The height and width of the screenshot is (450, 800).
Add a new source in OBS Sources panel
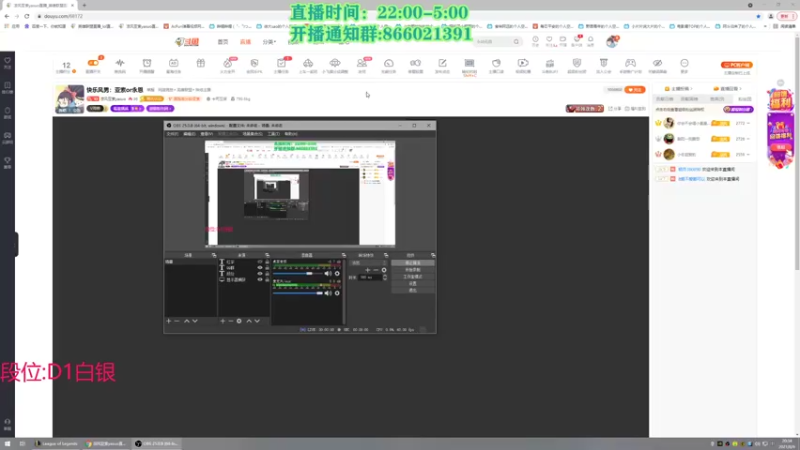pos(222,321)
